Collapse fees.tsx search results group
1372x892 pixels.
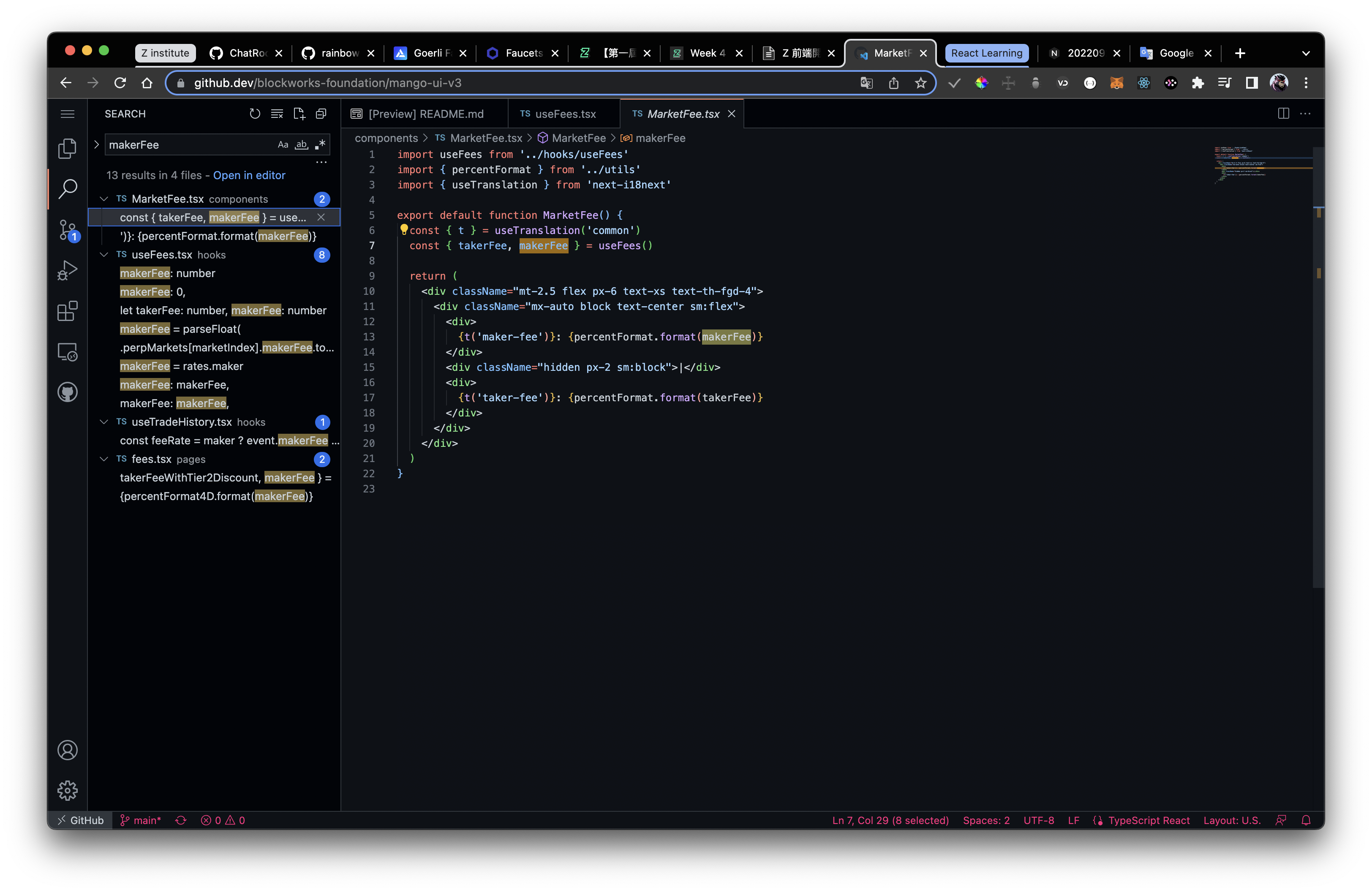[104, 459]
